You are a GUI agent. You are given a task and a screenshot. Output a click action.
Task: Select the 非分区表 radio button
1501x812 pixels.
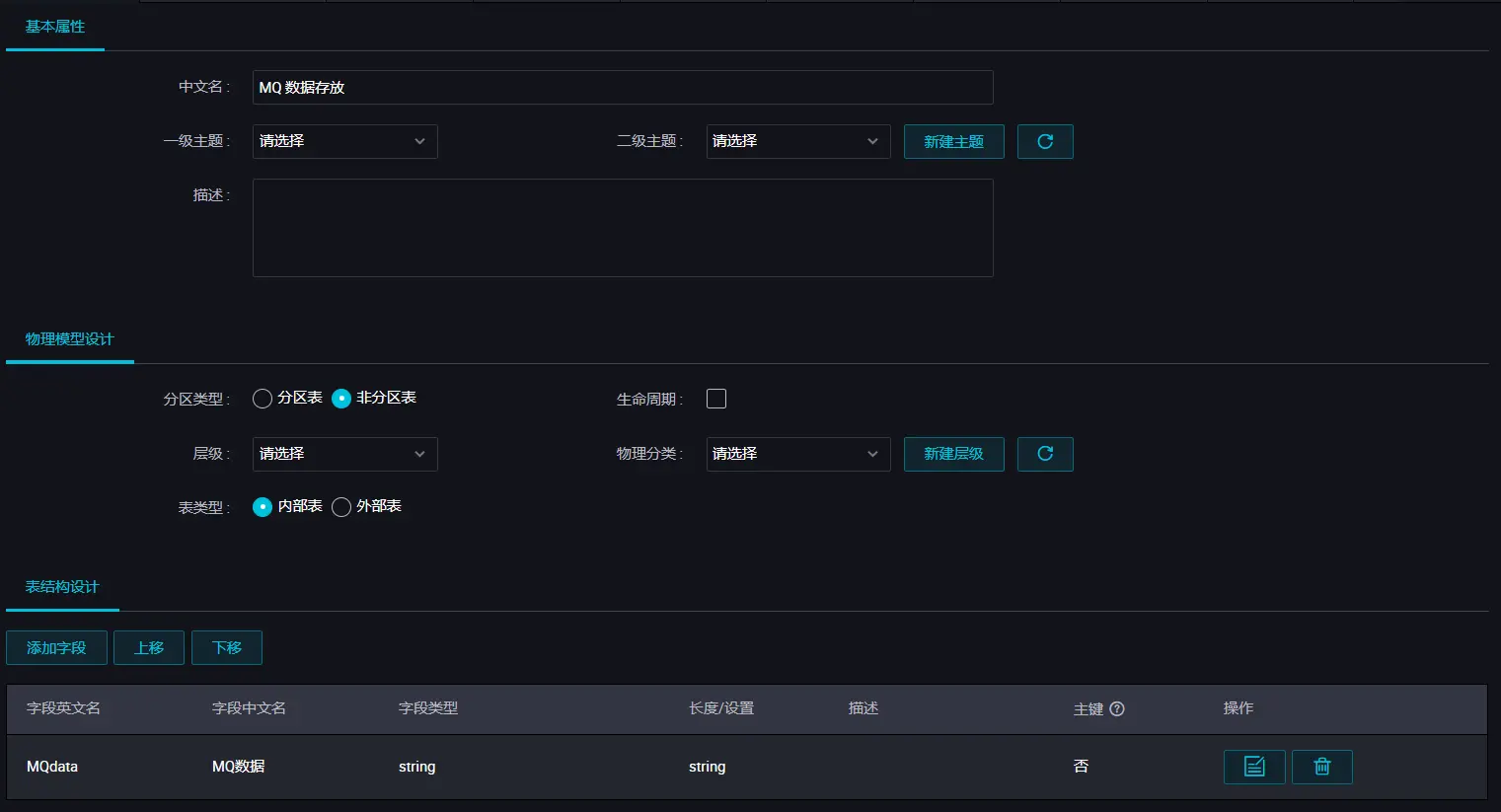[x=340, y=398]
